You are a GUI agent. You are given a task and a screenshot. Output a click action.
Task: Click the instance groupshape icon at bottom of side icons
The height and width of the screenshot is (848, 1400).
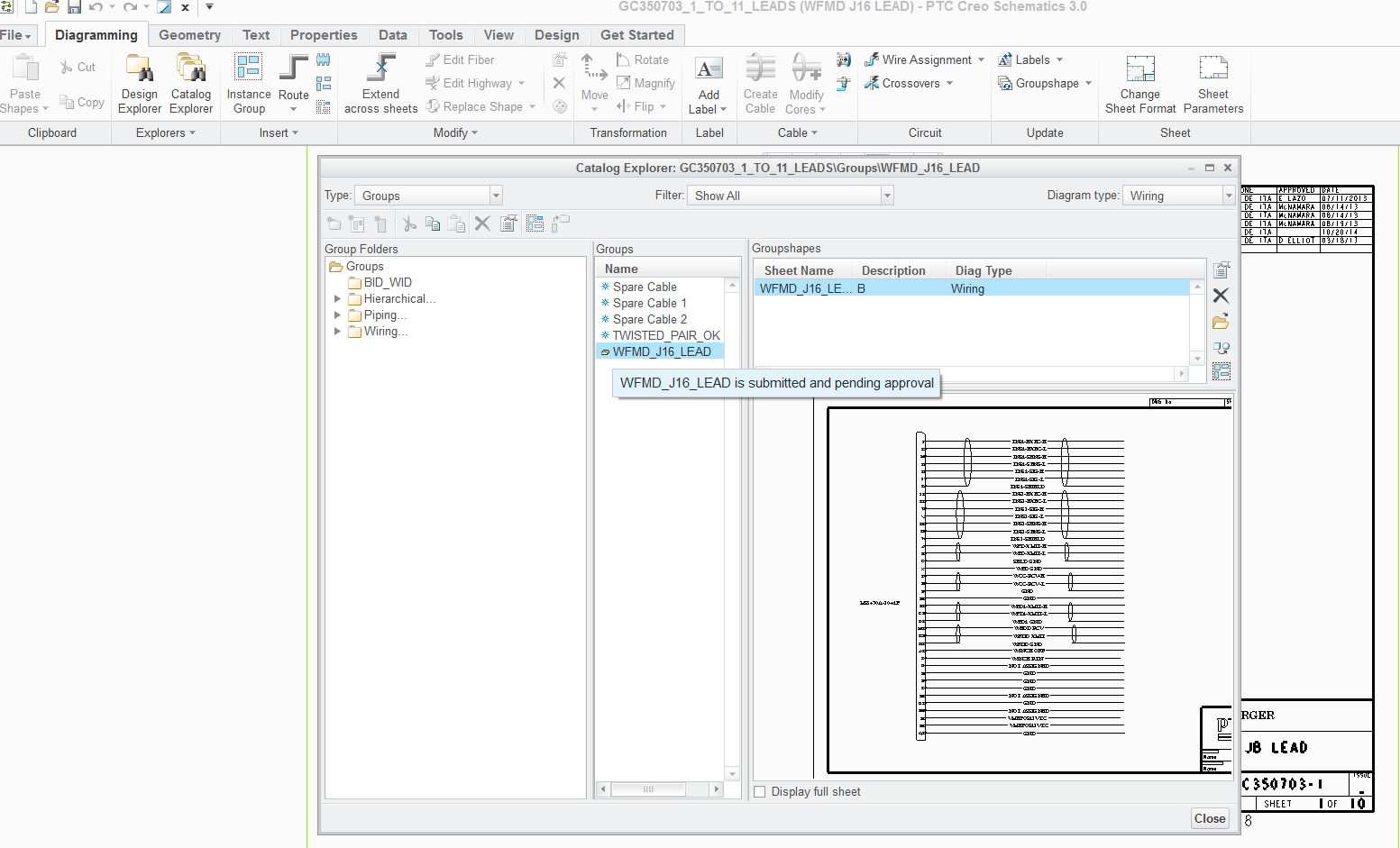pos(1222,371)
